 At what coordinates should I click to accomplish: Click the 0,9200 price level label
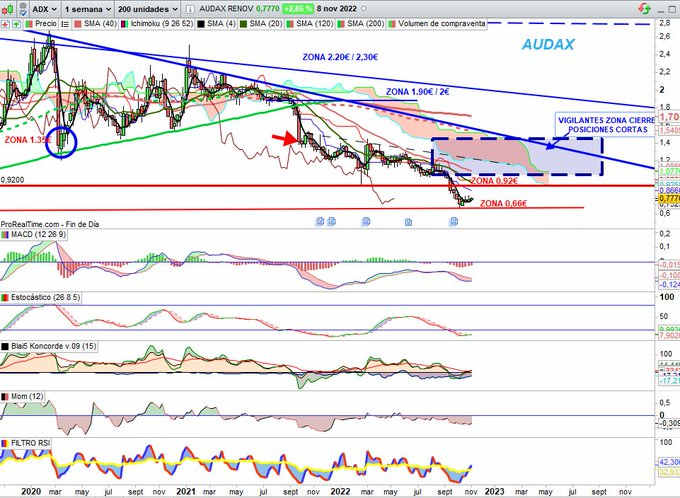click(12, 180)
